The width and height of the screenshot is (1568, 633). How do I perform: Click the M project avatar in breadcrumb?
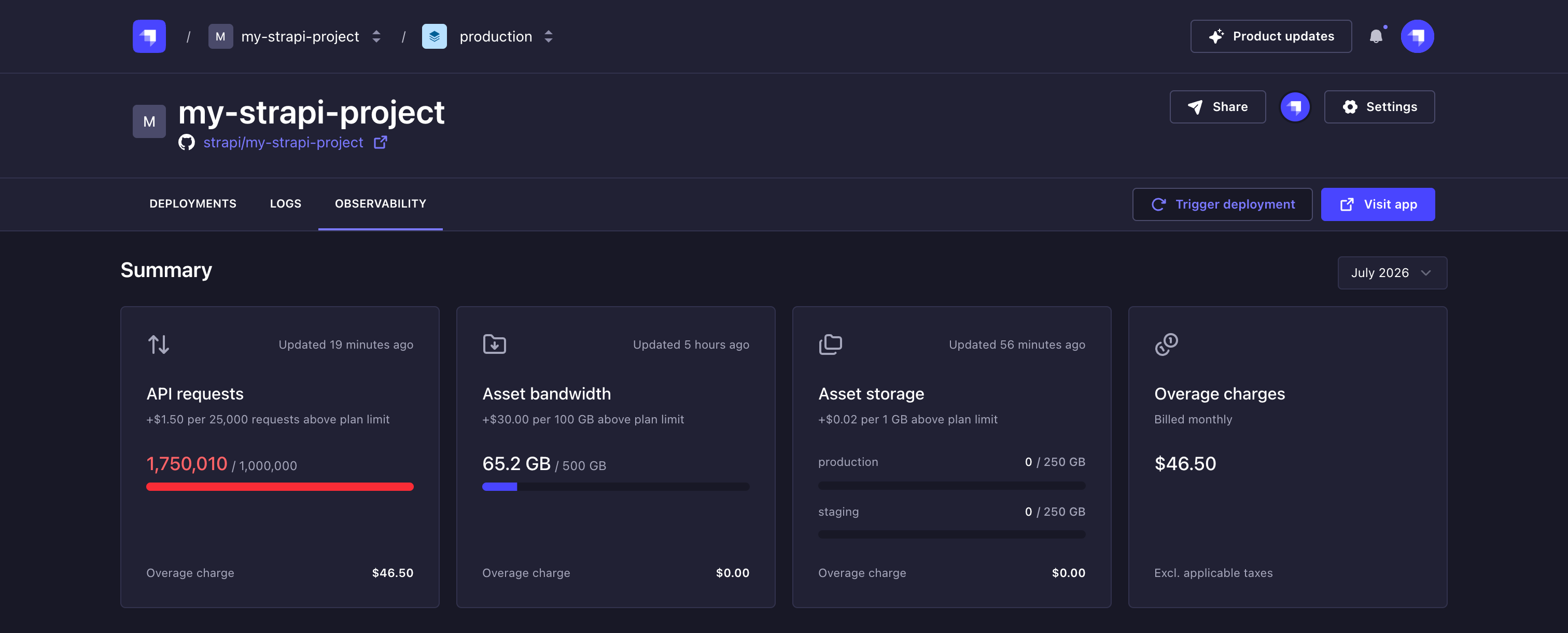pos(220,36)
